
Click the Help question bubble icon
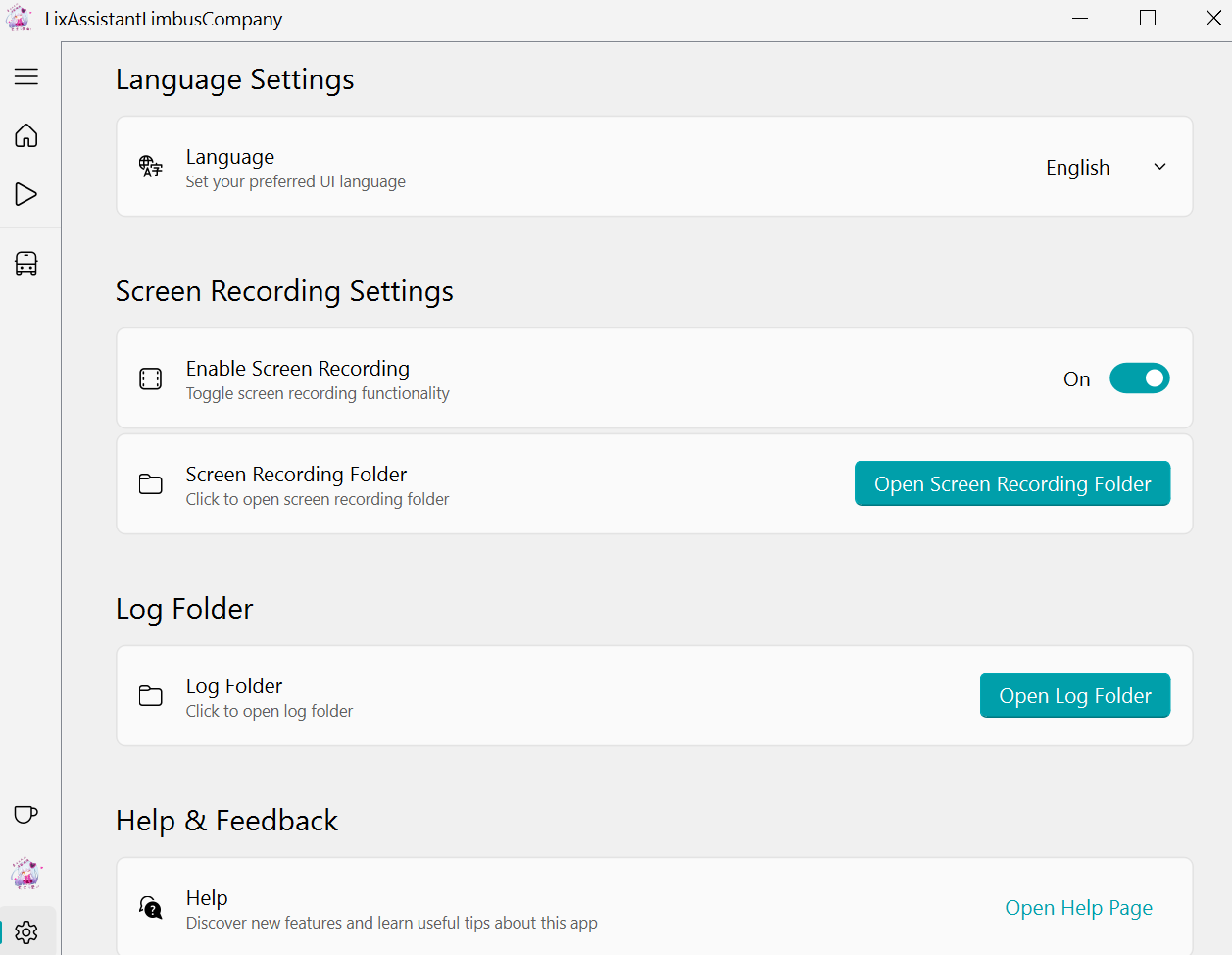(x=151, y=908)
